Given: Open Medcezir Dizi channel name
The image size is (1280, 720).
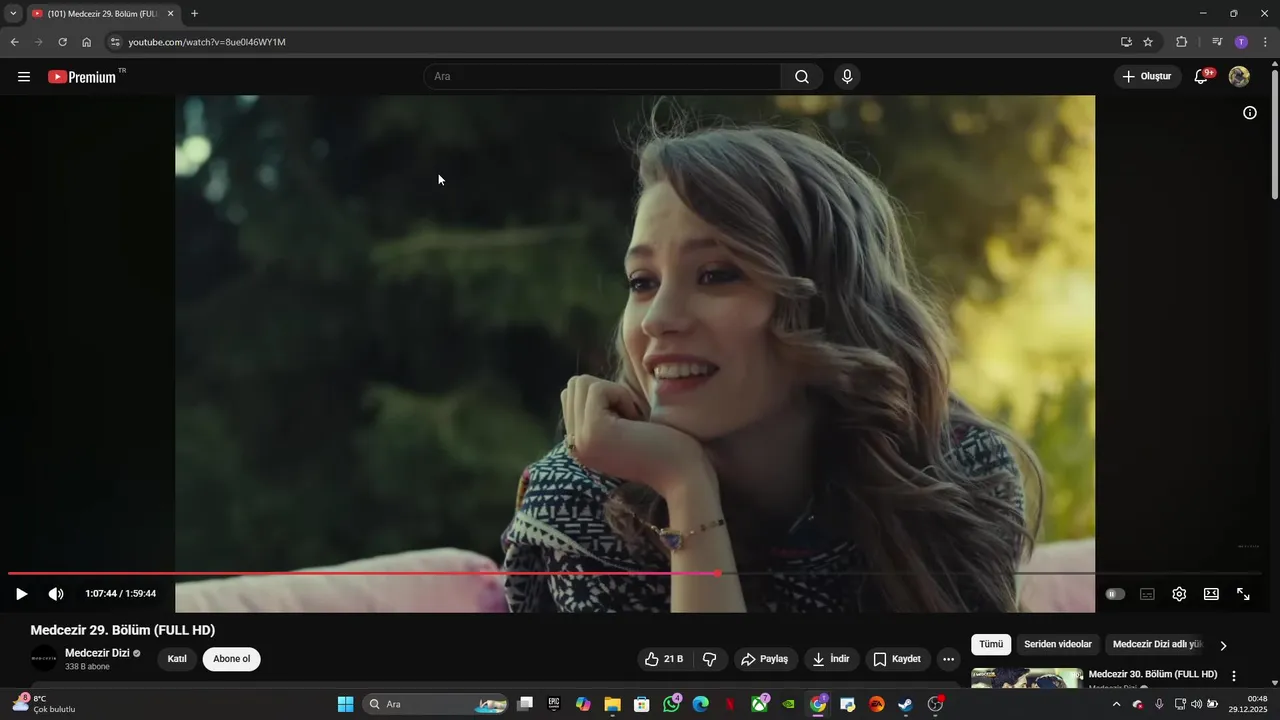Looking at the screenshot, I should point(97,653).
